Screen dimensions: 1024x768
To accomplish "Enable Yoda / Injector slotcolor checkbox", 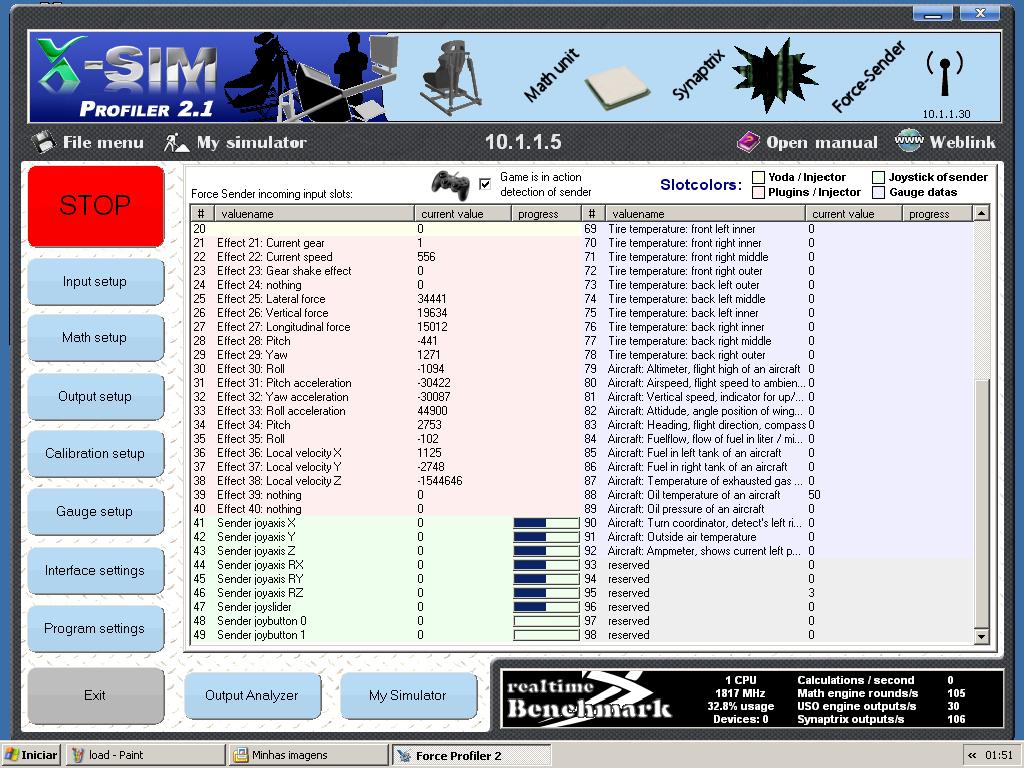I will (758, 177).
